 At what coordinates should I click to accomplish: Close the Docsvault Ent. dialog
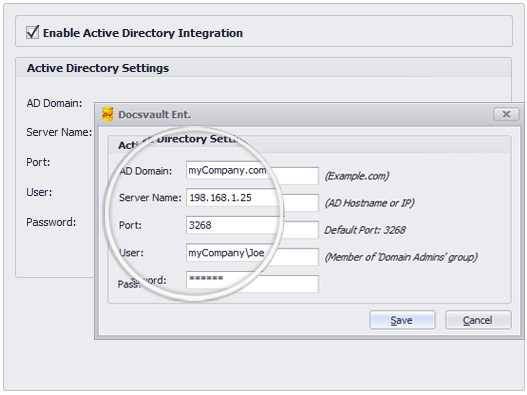pos(506,114)
